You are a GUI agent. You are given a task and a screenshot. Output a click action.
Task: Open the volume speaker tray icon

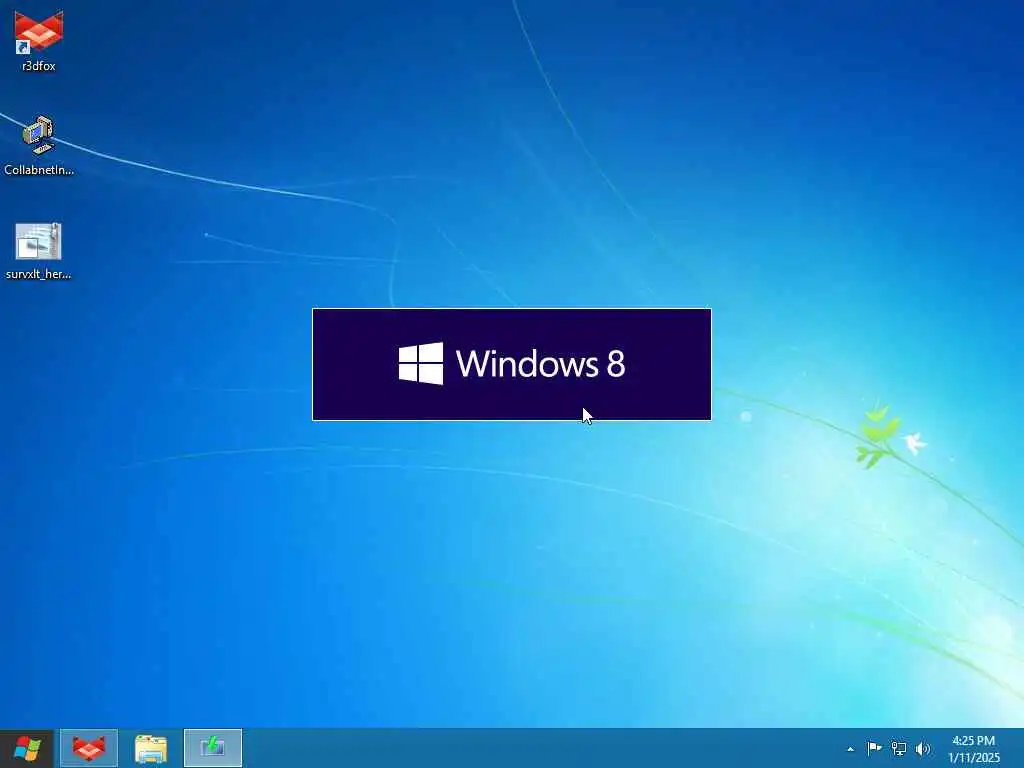tap(923, 748)
